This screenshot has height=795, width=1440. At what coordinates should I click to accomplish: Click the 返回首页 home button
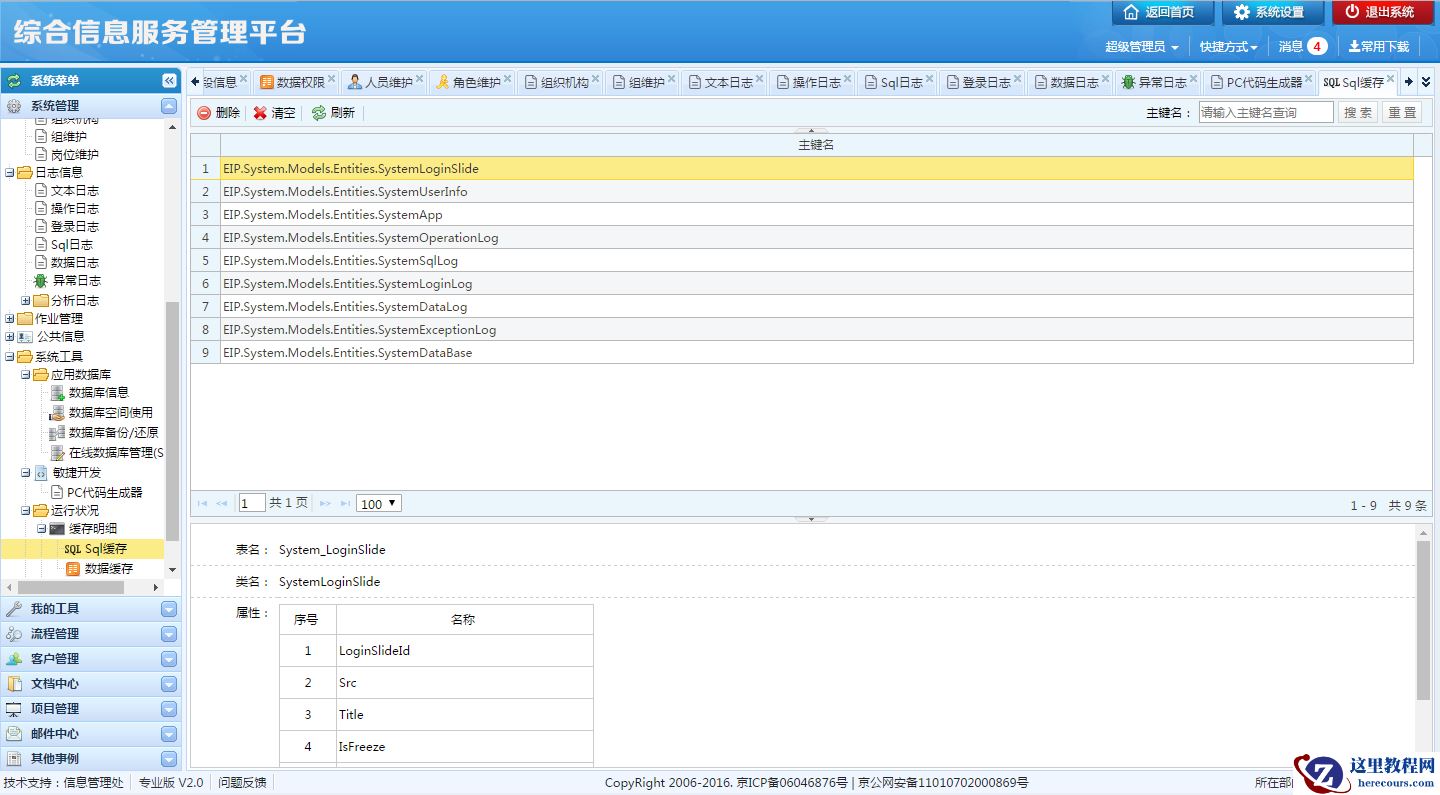[1162, 12]
